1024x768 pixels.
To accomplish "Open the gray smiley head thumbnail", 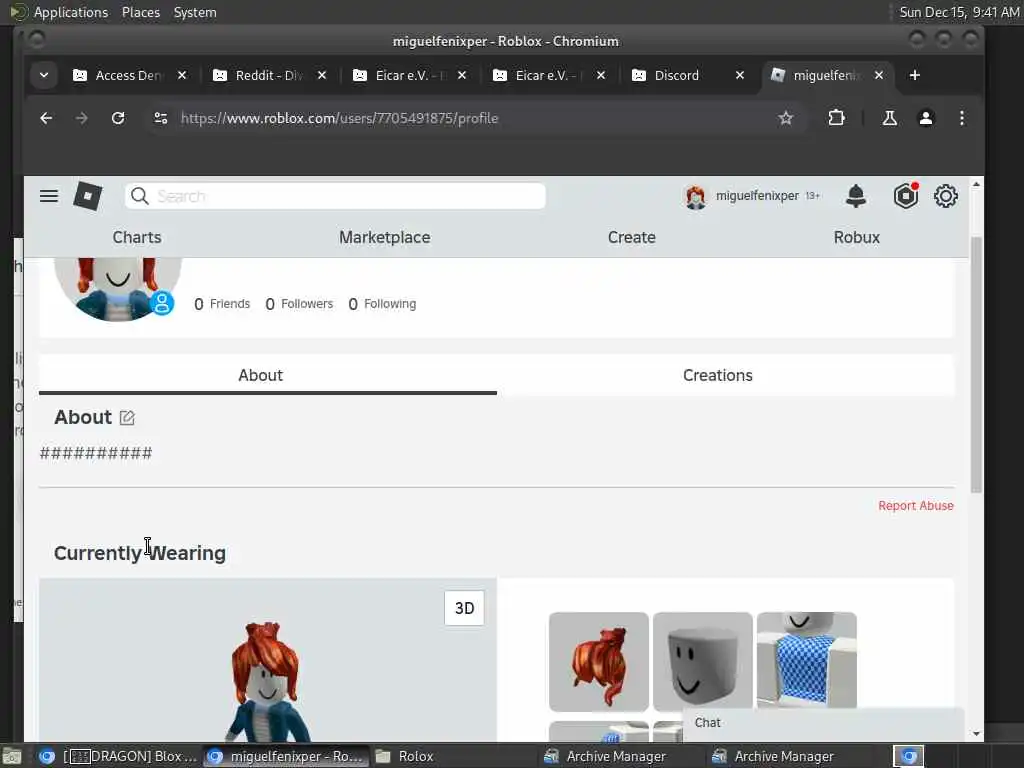I will point(703,661).
